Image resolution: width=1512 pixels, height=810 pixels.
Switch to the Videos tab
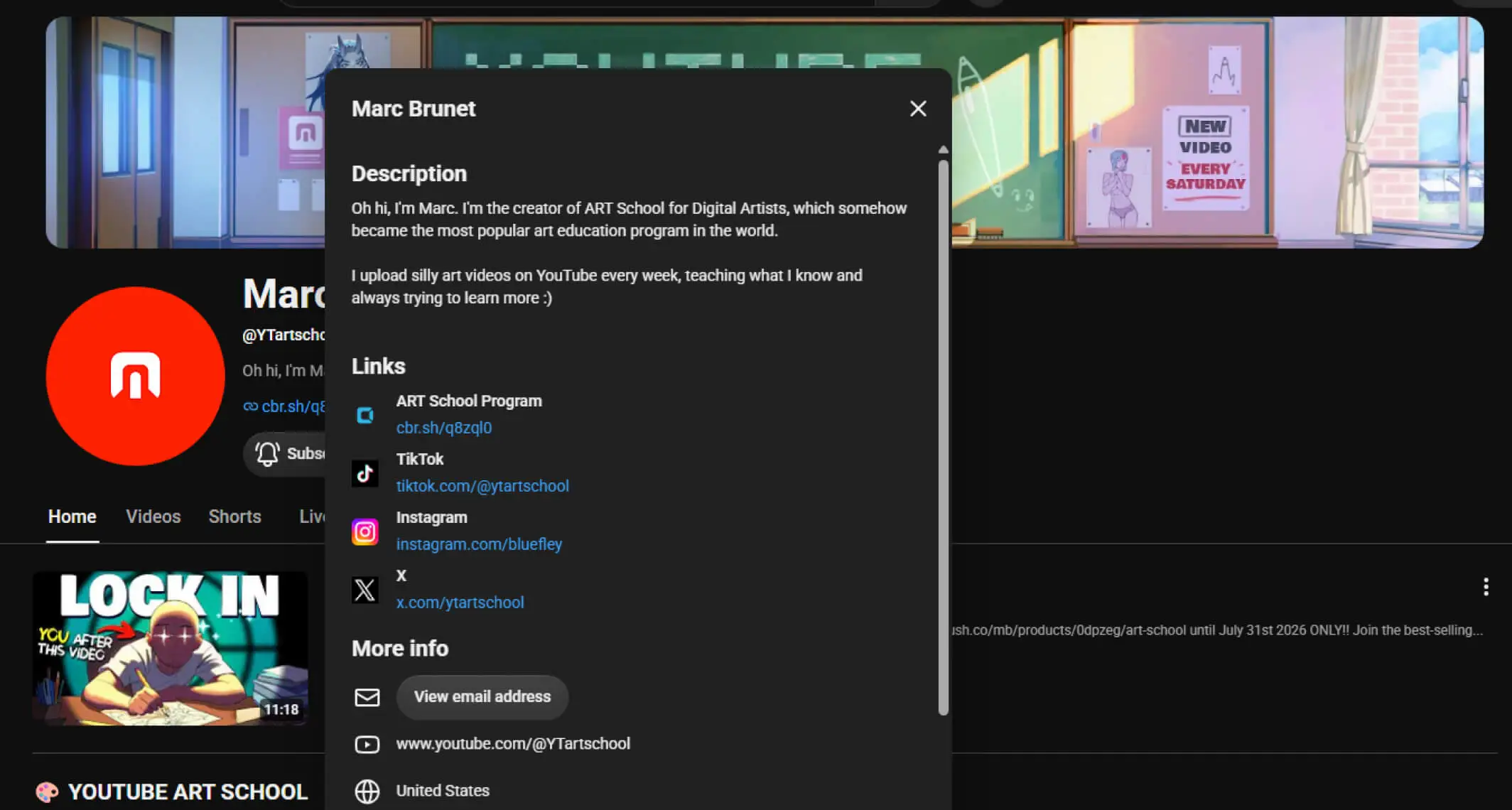pos(153,517)
